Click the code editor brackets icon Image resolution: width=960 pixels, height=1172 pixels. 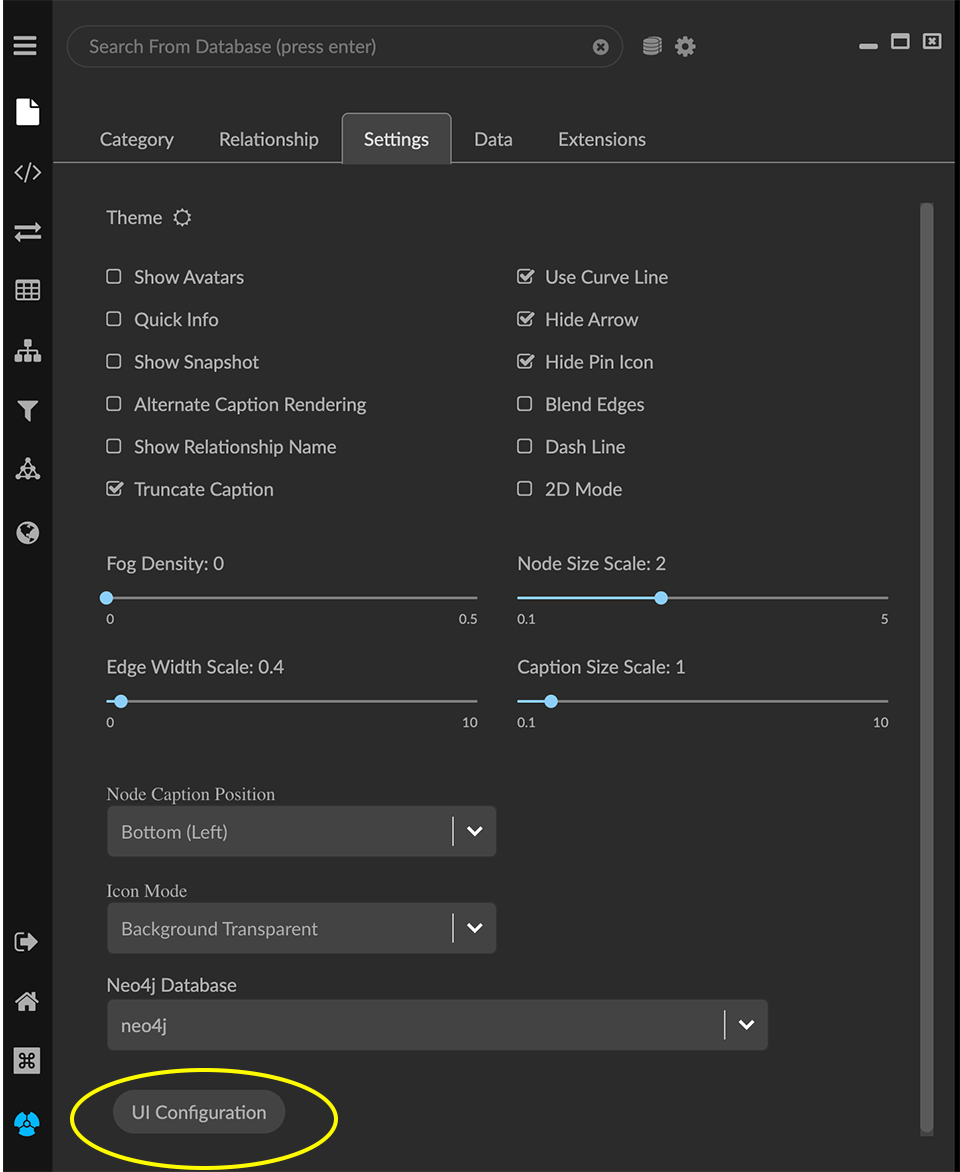27,172
